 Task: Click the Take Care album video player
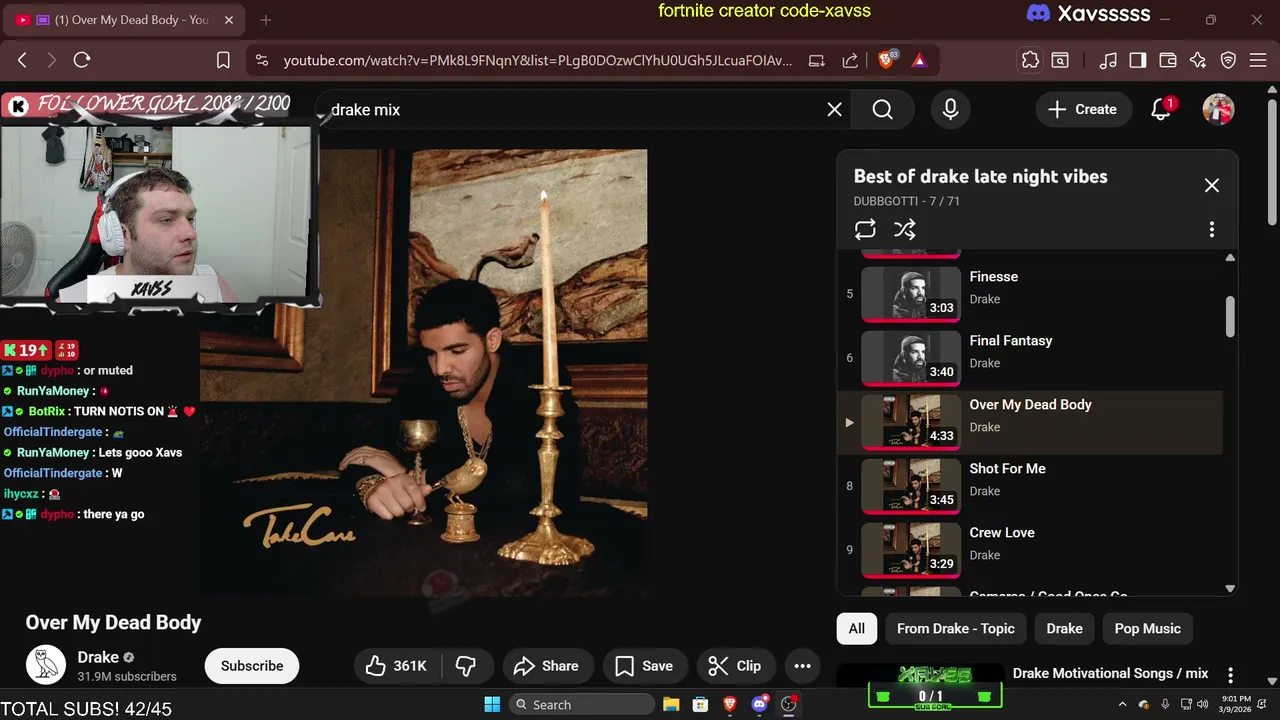424,373
